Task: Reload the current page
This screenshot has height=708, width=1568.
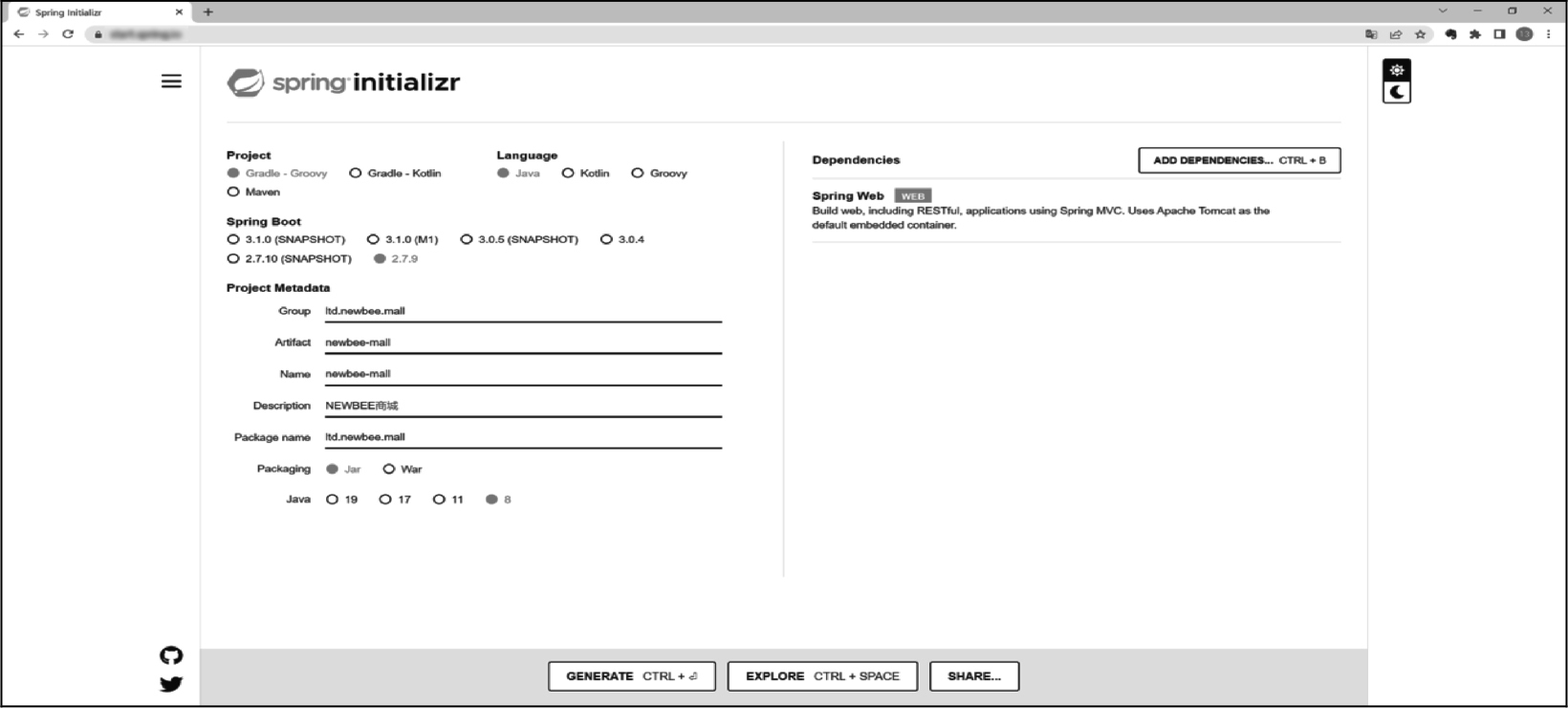Action: point(68,33)
